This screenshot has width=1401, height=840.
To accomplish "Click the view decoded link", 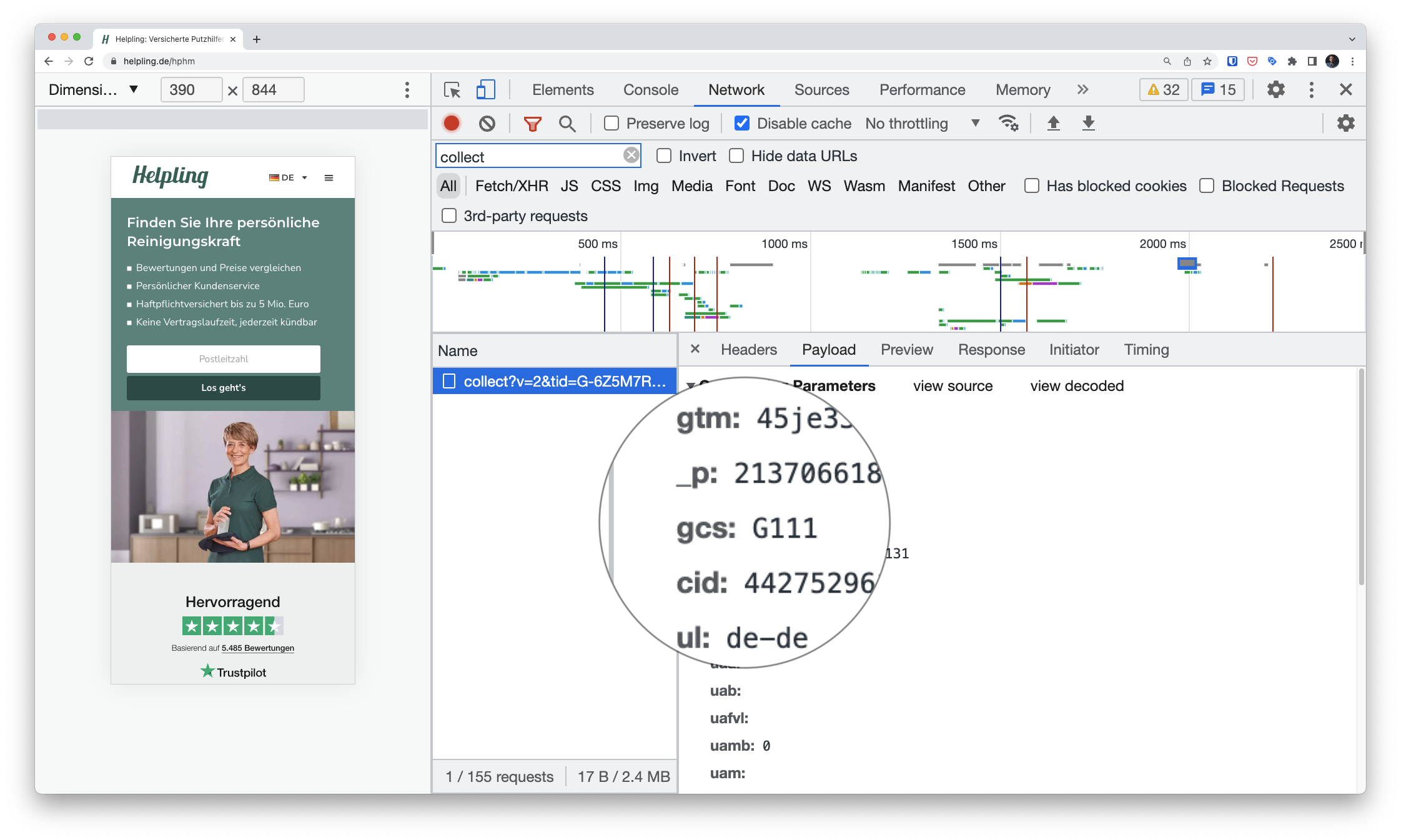I will (1076, 386).
